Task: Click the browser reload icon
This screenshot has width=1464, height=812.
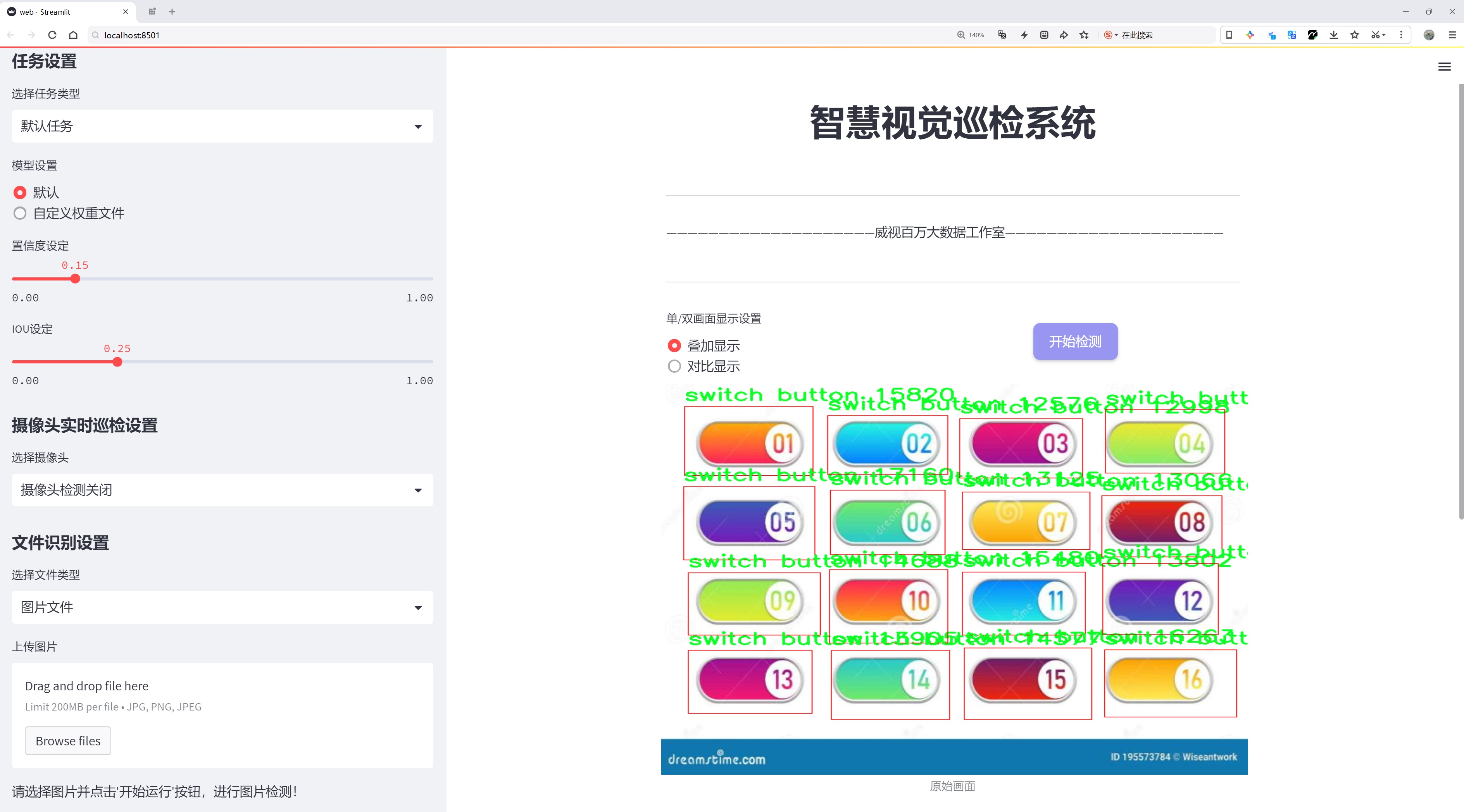Action: coord(52,34)
